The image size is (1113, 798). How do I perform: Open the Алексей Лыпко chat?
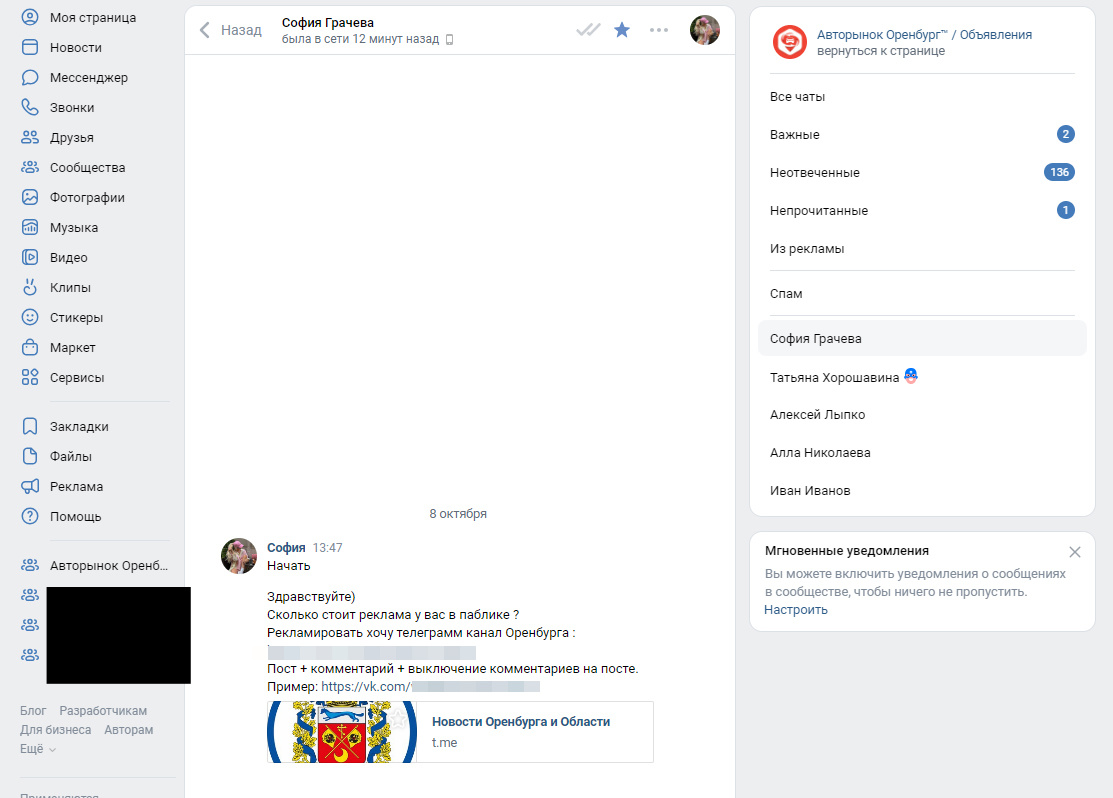point(922,415)
